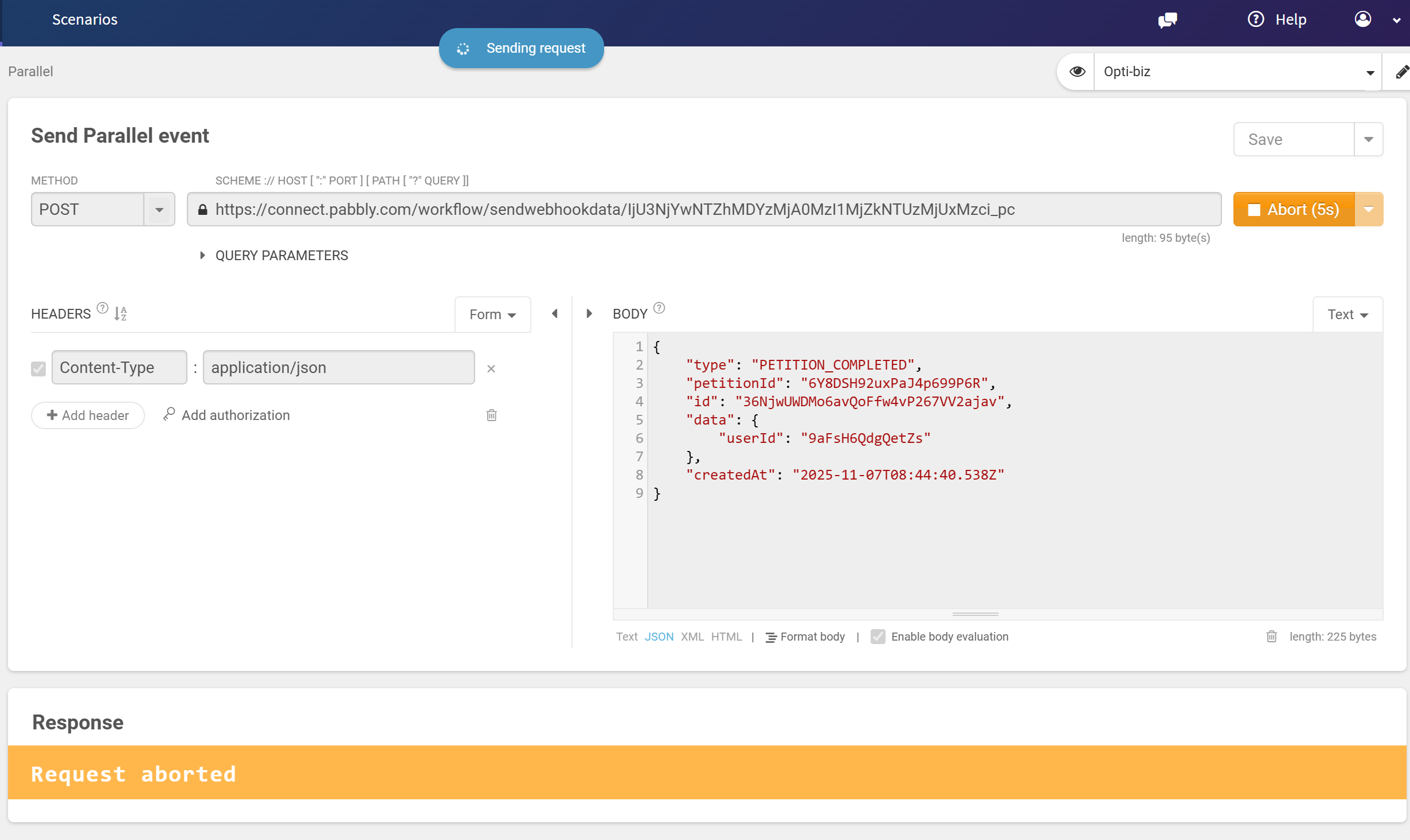
Task: Click the Add header button
Action: pyautogui.click(x=88, y=415)
